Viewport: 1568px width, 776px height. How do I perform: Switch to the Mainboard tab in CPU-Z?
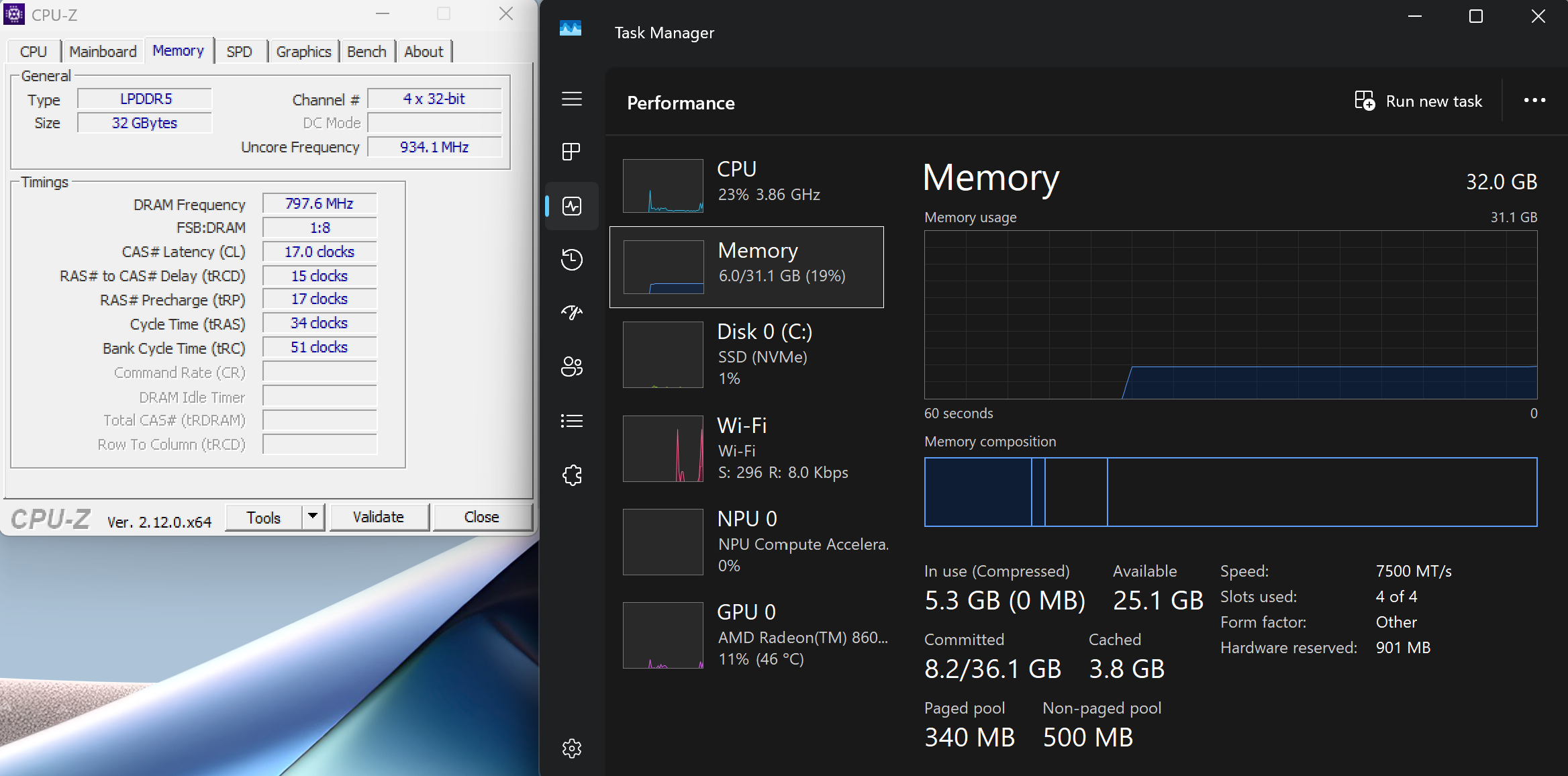[x=103, y=52]
